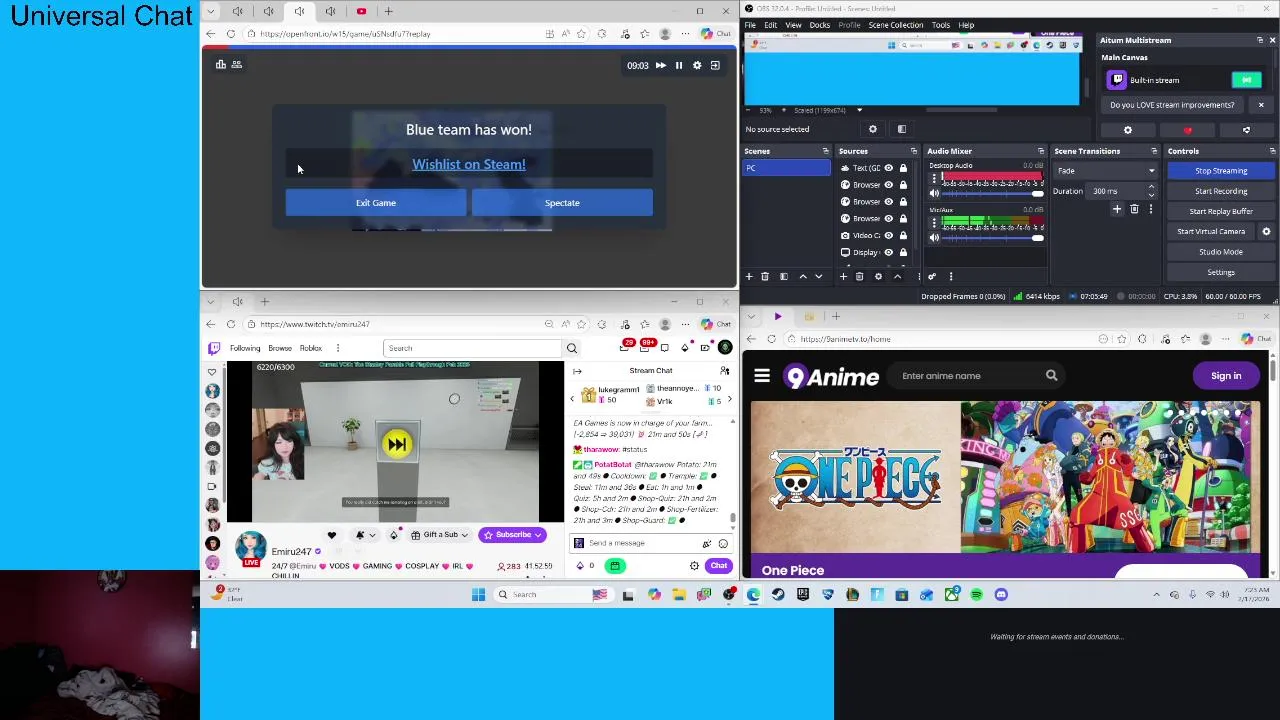The height and width of the screenshot is (720, 1280).
Task: Enable Studio Mode in OBS
Action: (x=1221, y=252)
